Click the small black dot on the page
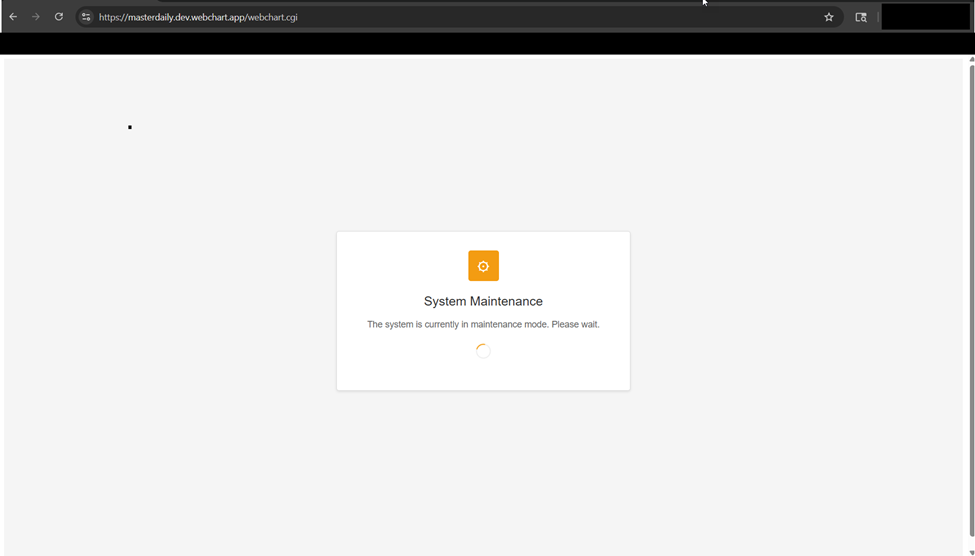The width and height of the screenshot is (975, 556). point(130,127)
